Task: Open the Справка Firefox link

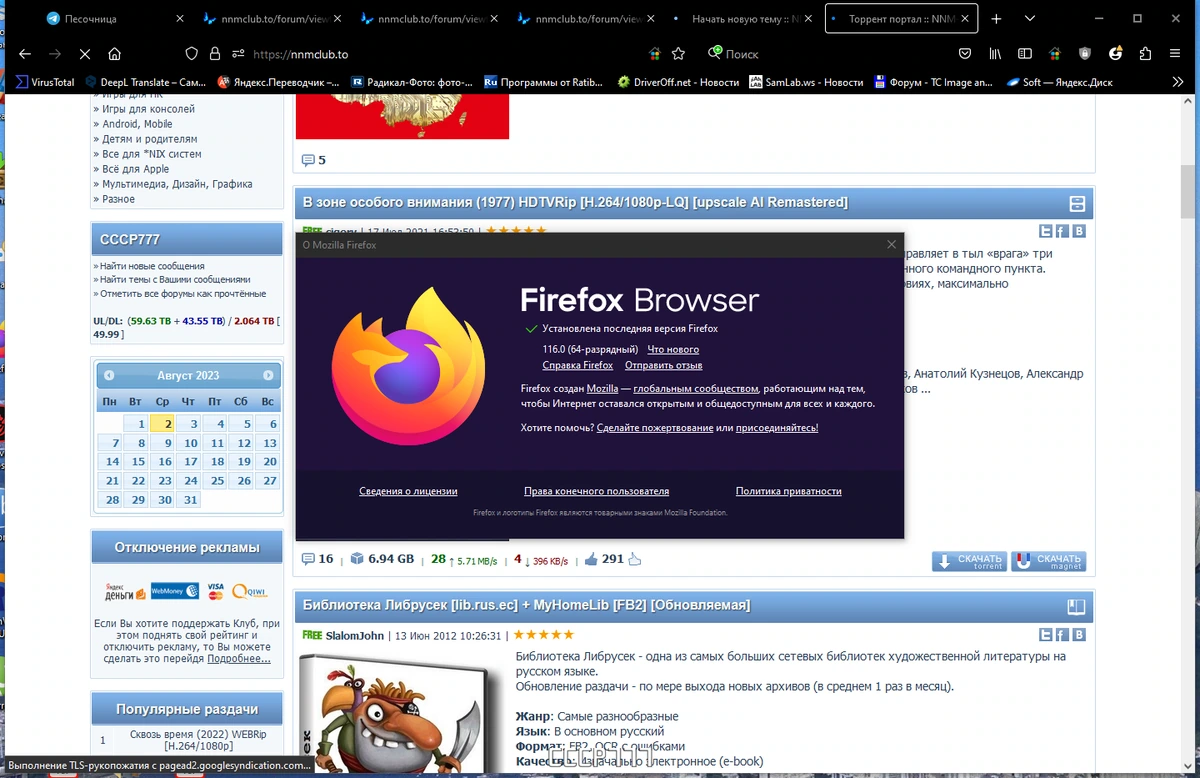Action: click(577, 365)
